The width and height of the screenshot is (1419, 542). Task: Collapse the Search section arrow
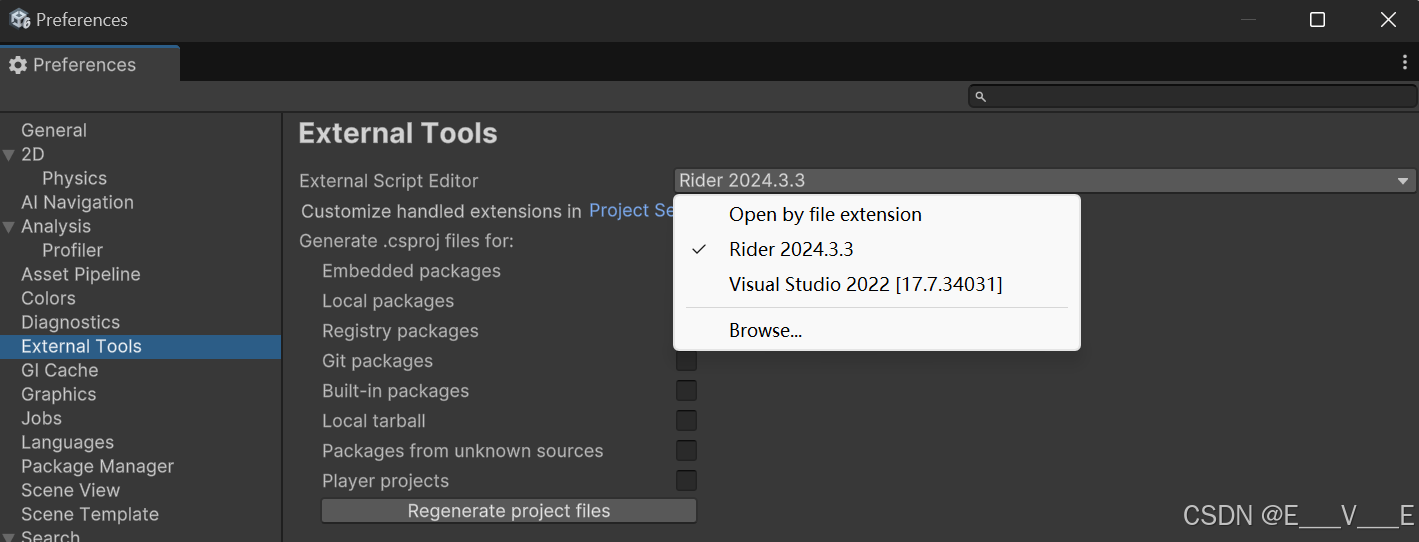9,536
